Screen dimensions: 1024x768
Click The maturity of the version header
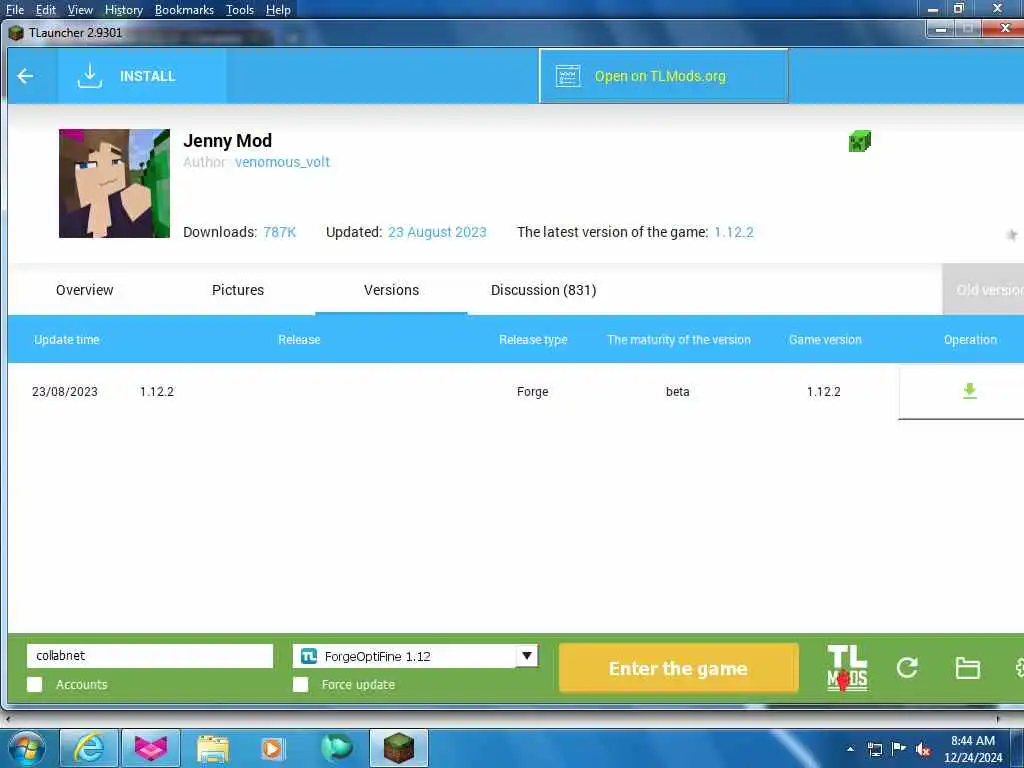(x=679, y=340)
